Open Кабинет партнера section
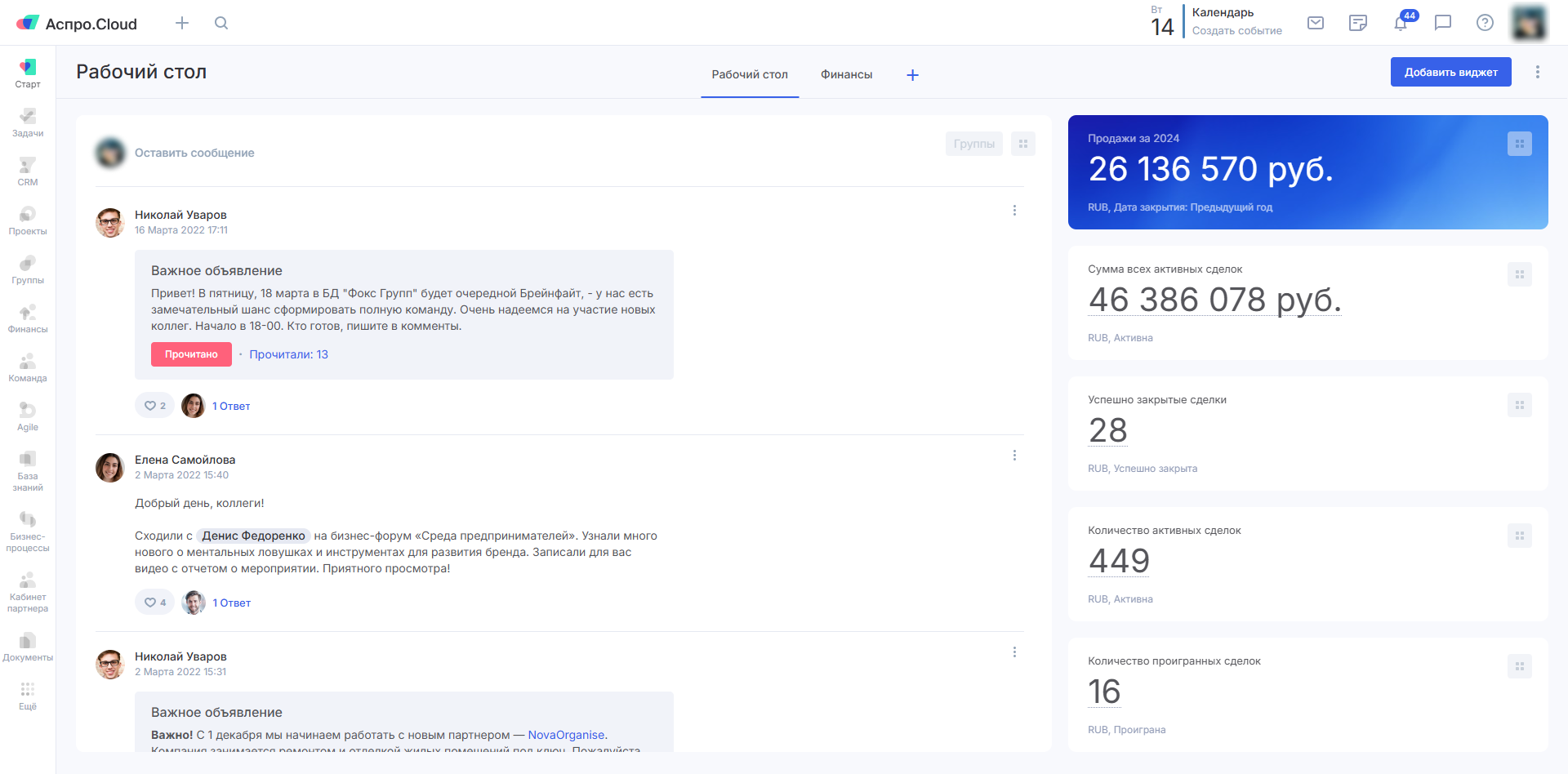The height and width of the screenshot is (774, 1568). click(x=28, y=592)
